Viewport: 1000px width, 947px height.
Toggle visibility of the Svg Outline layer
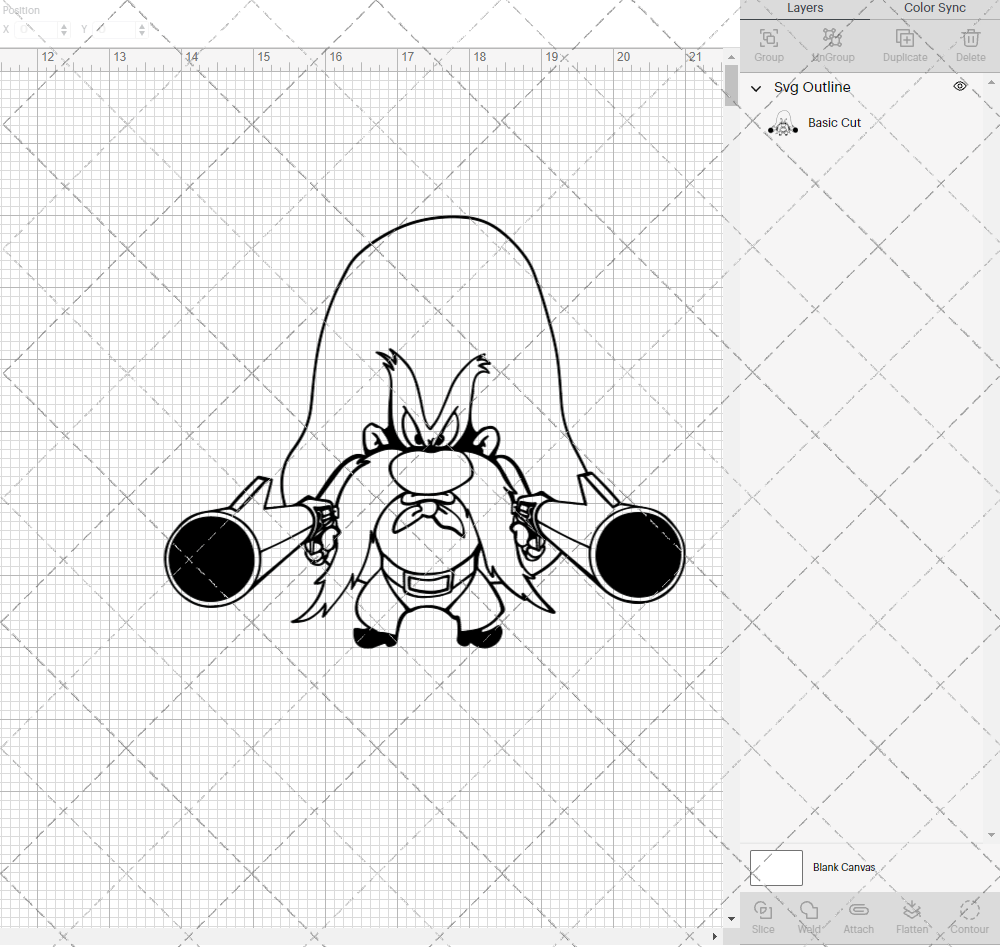[x=959, y=87]
